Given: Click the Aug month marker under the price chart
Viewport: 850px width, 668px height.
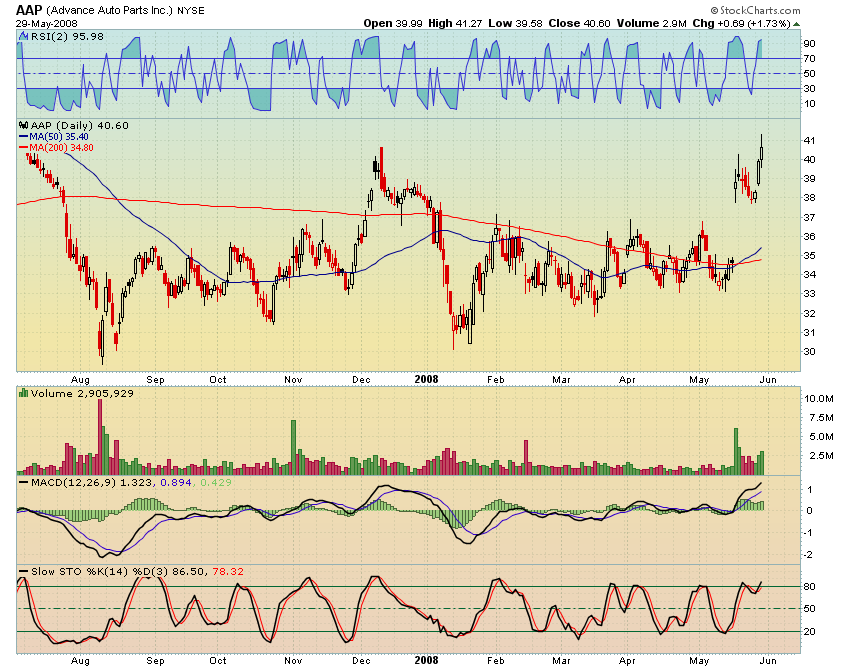Looking at the screenshot, I should [80, 380].
